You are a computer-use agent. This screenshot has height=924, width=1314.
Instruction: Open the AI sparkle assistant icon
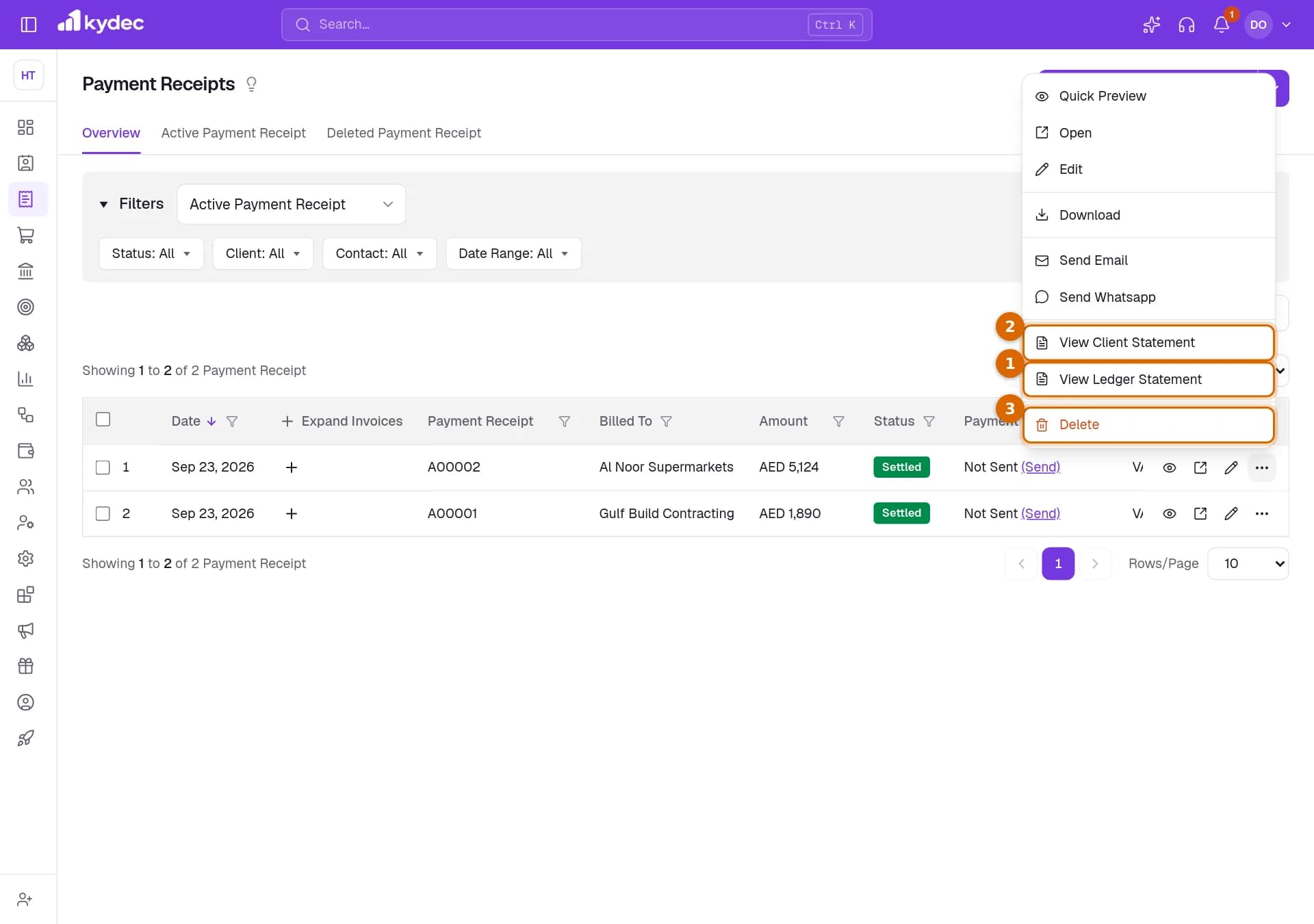pos(1151,25)
